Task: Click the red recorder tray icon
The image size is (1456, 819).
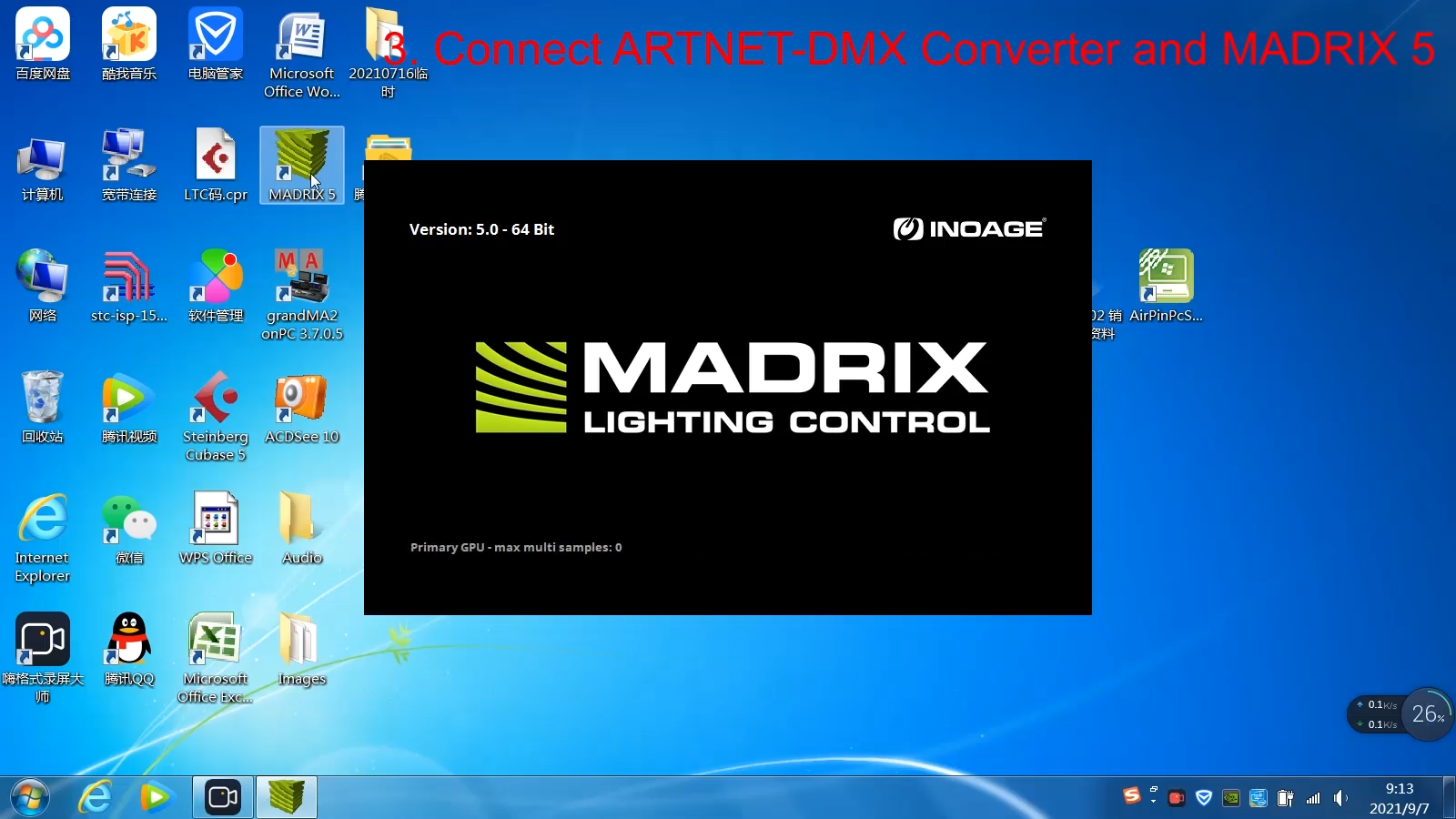Action: click(1176, 798)
